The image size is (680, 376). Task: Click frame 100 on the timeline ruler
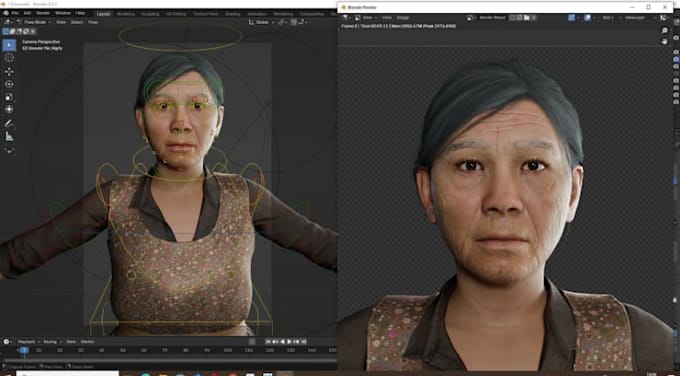point(228,350)
